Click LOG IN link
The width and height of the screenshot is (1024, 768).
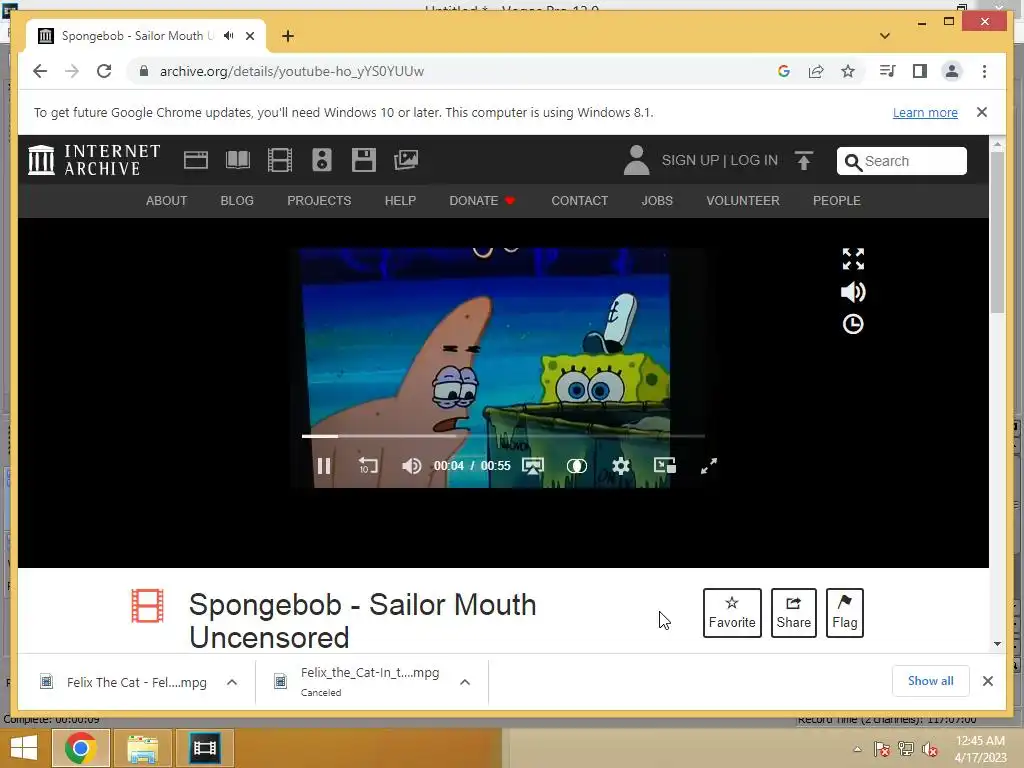click(x=754, y=161)
